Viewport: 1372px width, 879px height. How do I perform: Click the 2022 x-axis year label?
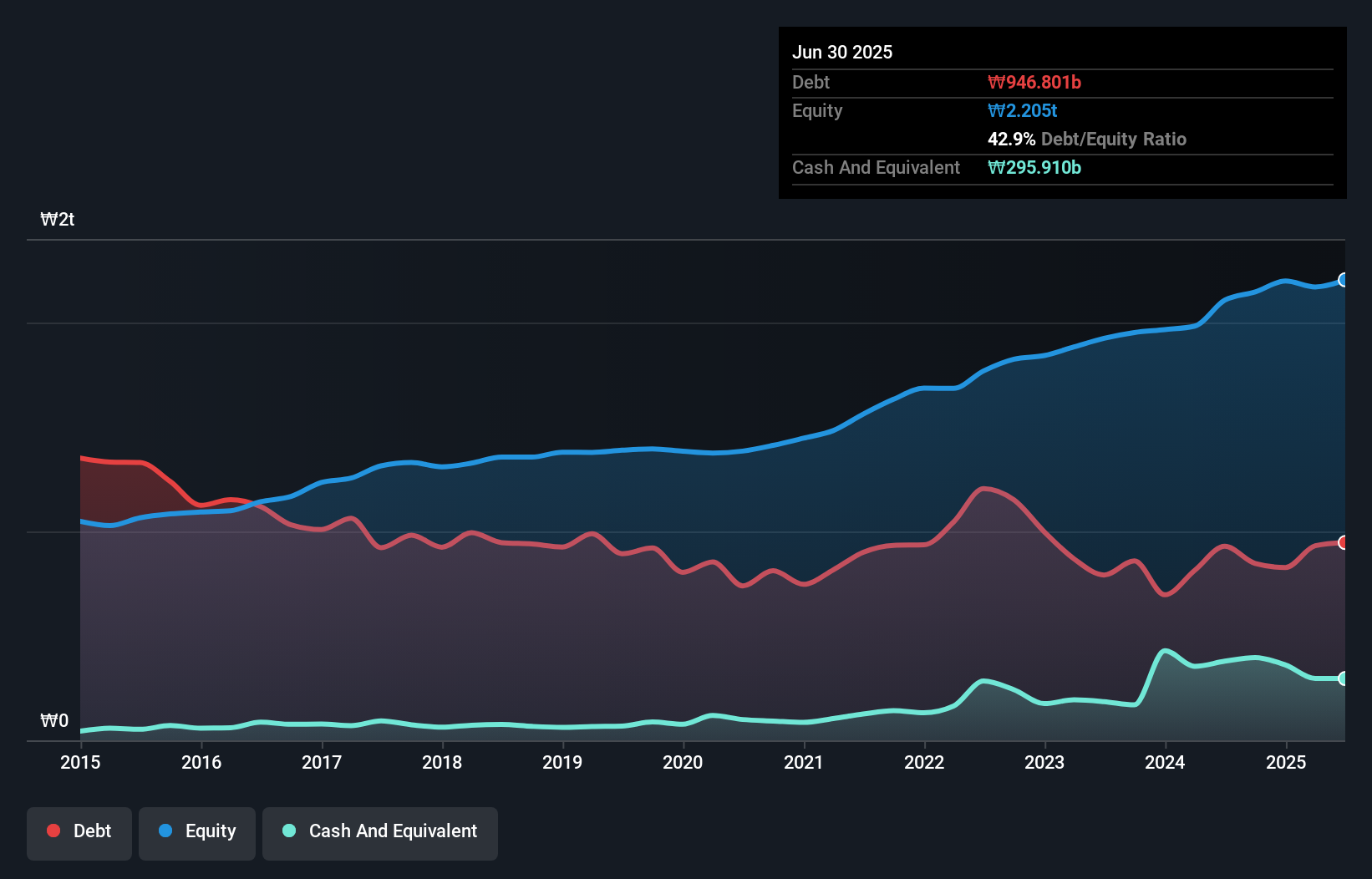pos(924,762)
